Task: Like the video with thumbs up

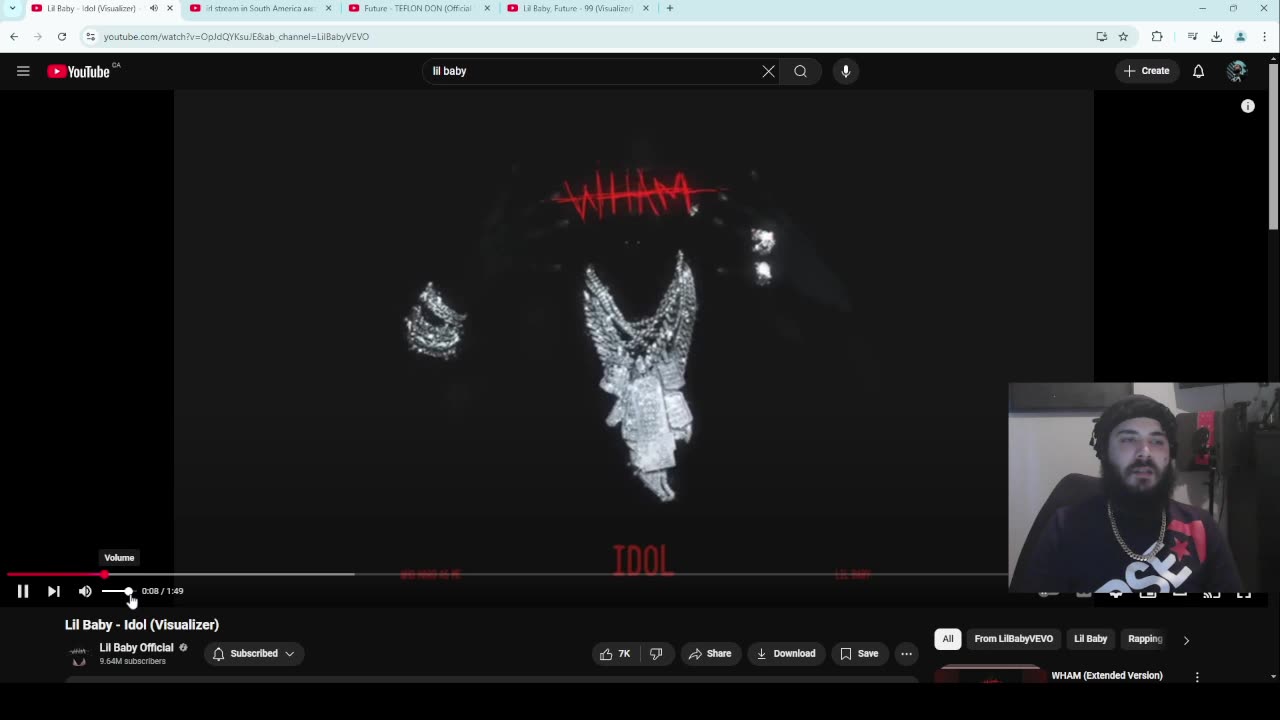Action: tap(615, 654)
